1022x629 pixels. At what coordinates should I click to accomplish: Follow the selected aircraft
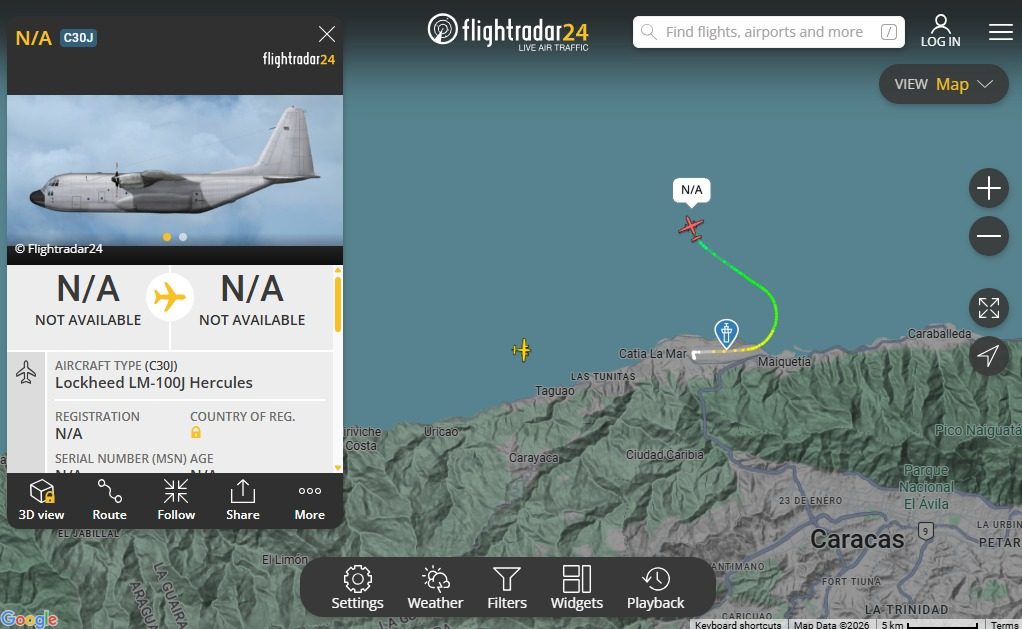[176, 500]
